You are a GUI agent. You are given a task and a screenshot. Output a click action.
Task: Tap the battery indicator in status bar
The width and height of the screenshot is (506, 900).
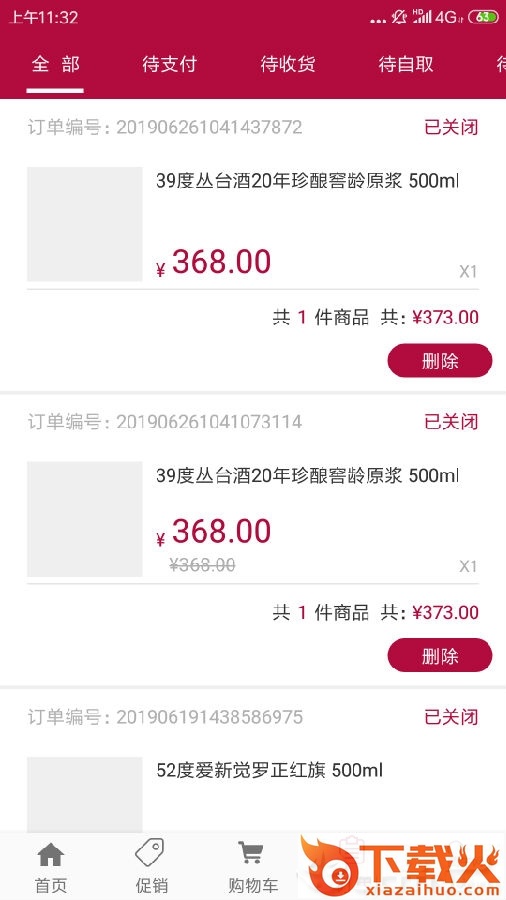[x=483, y=17]
